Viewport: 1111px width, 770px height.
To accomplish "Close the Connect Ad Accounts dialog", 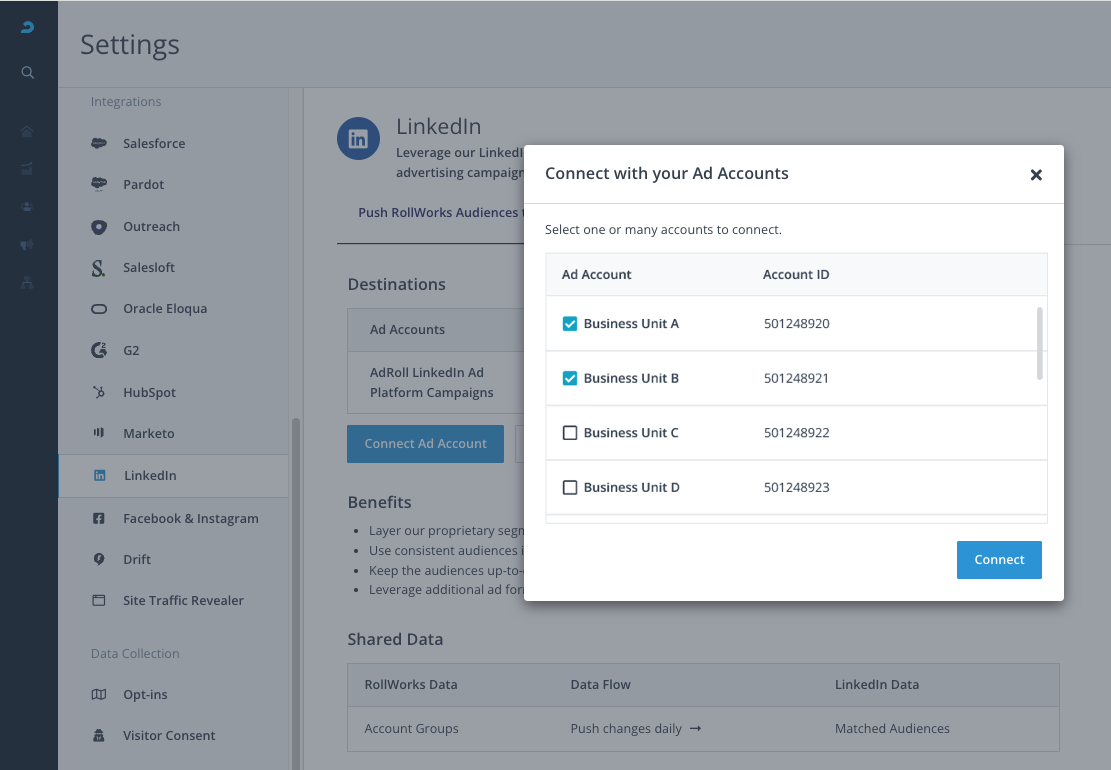I will tap(1036, 175).
